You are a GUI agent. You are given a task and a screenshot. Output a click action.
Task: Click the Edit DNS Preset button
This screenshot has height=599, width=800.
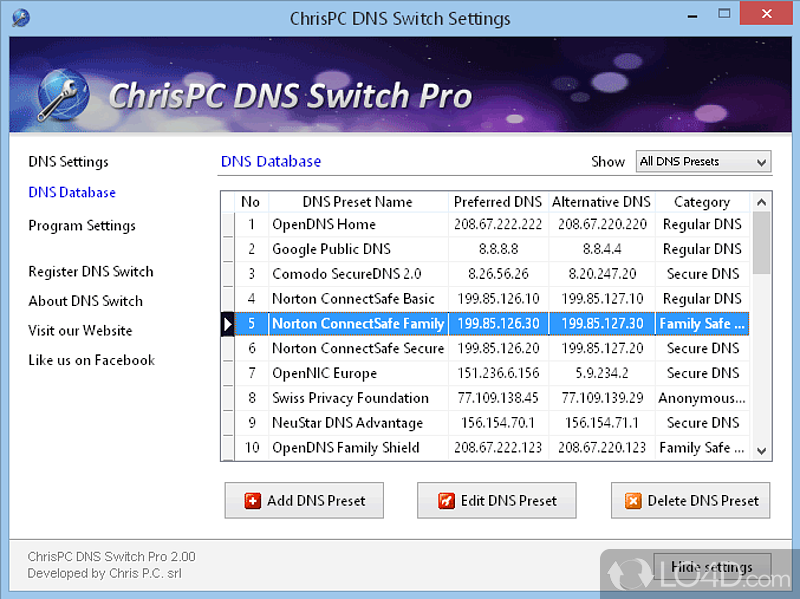(497, 501)
